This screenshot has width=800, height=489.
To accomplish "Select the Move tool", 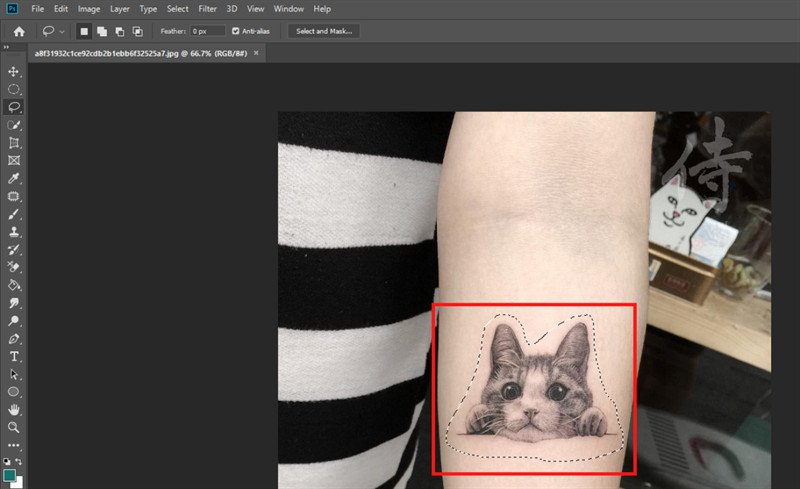I will coord(14,72).
